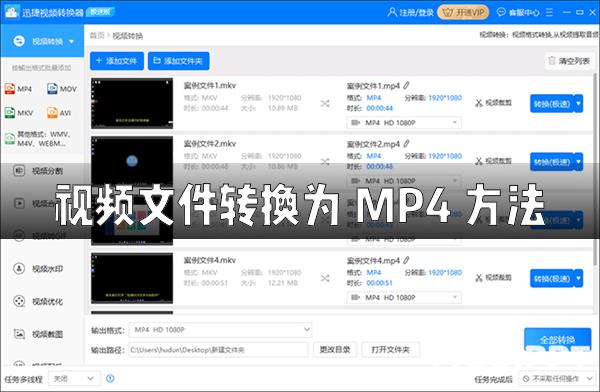Open other formats WMV, M4V, WEBM entry

click(x=38, y=139)
